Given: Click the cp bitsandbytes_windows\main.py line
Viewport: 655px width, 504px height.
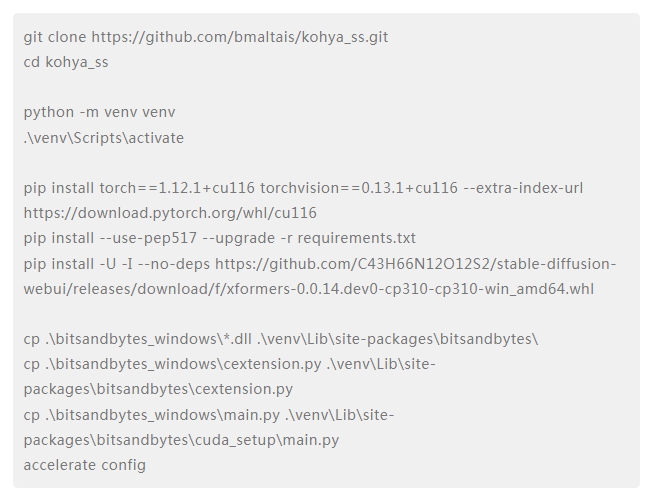Looking at the screenshot, I should [209, 415].
